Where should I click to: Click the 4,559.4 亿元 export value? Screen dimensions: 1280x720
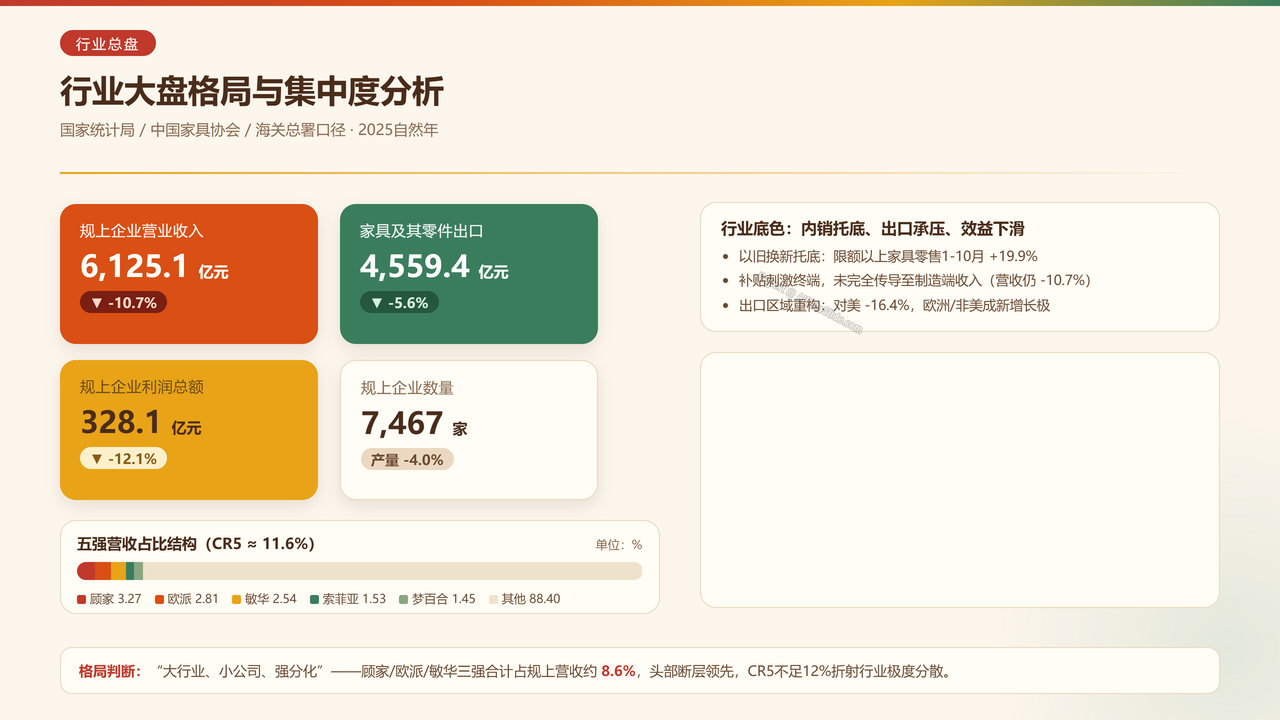tap(435, 266)
